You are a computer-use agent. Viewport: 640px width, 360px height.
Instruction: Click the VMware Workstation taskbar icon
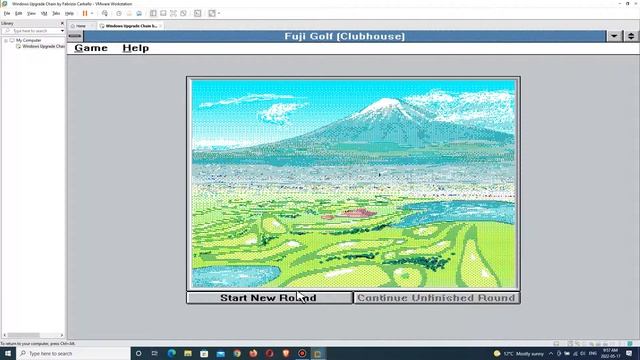pos(318,353)
